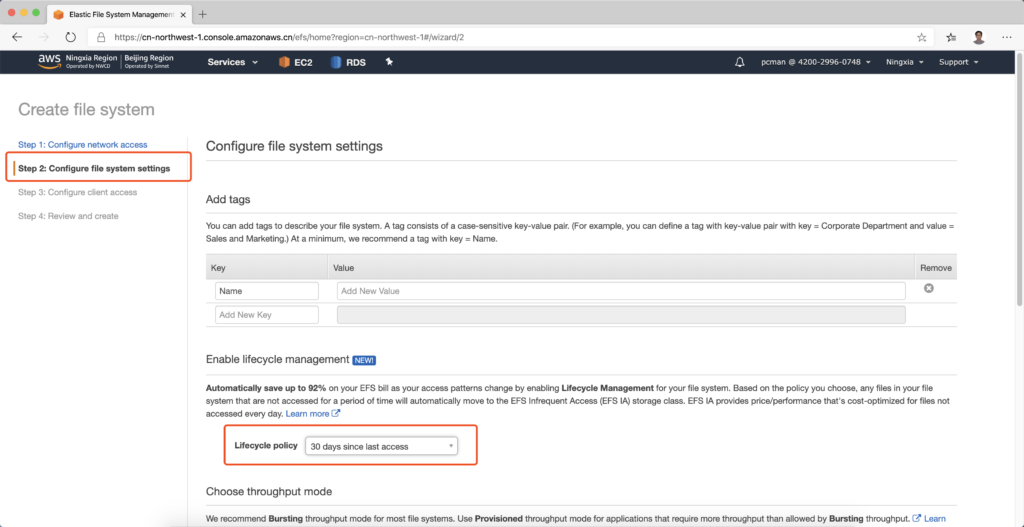Screen dimensions: 1024x527
Task: Click the Add New Key input field
Action: pos(267,315)
